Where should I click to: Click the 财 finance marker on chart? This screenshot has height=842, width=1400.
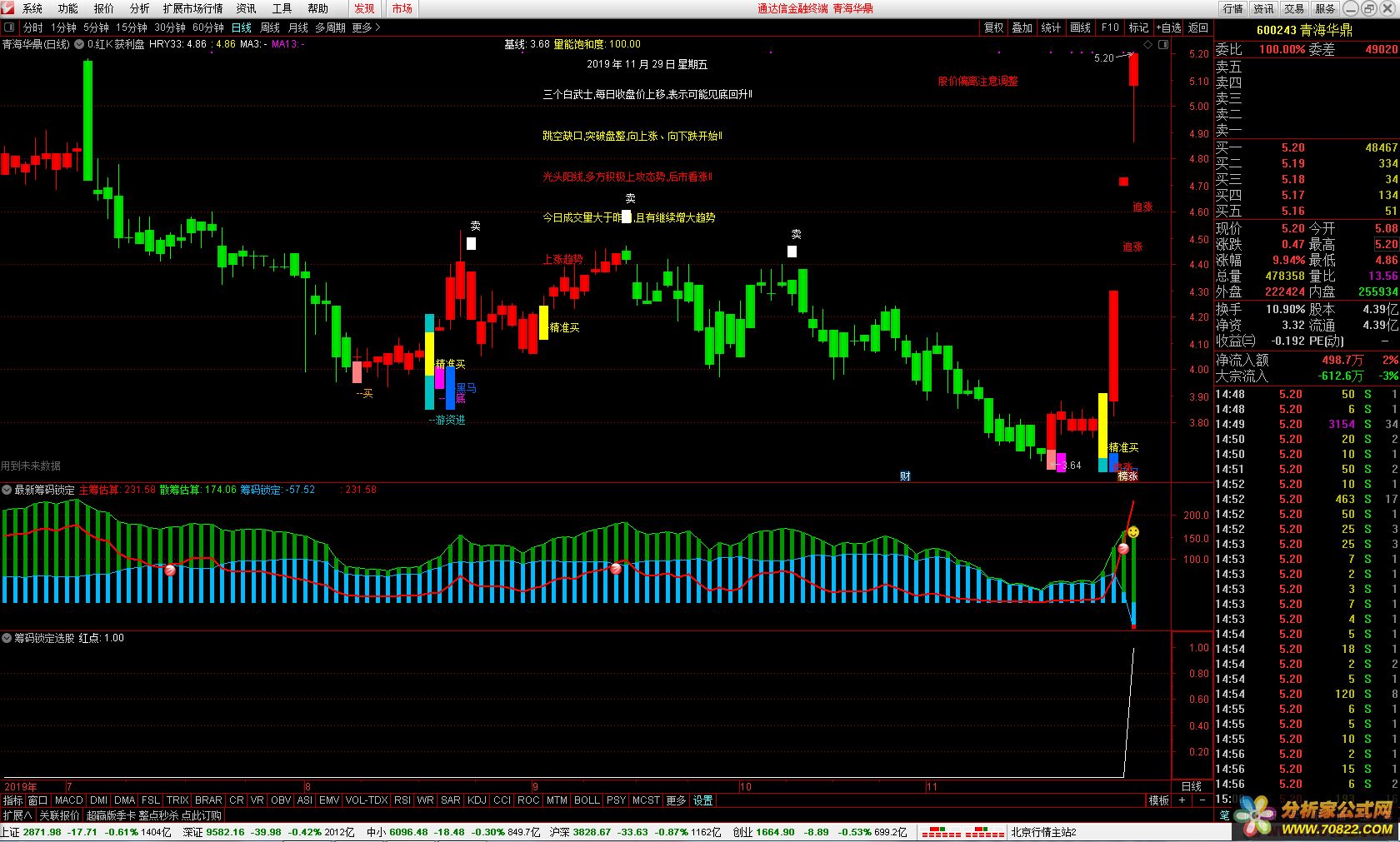[905, 476]
